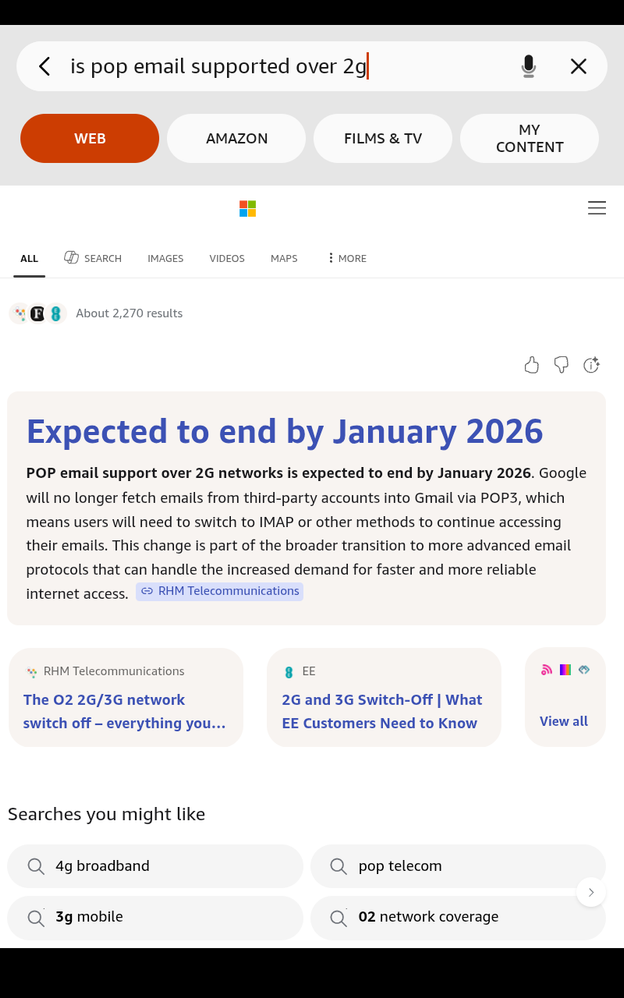This screenshot has width=624, height=998.
Task: Click the Microsoft logo at the top
Action: click(247, 209)
